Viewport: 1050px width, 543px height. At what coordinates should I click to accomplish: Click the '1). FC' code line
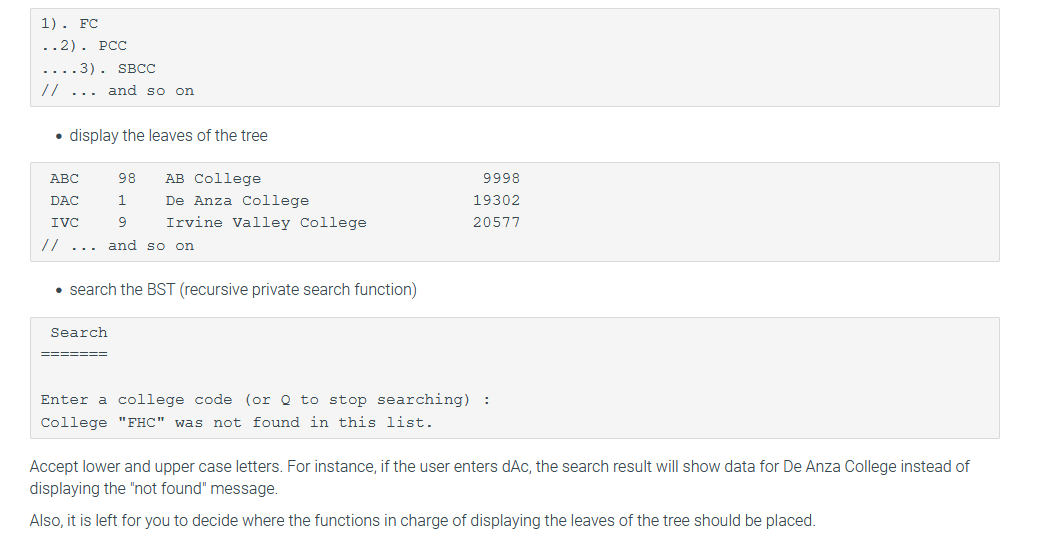click(x=69, y=24)
